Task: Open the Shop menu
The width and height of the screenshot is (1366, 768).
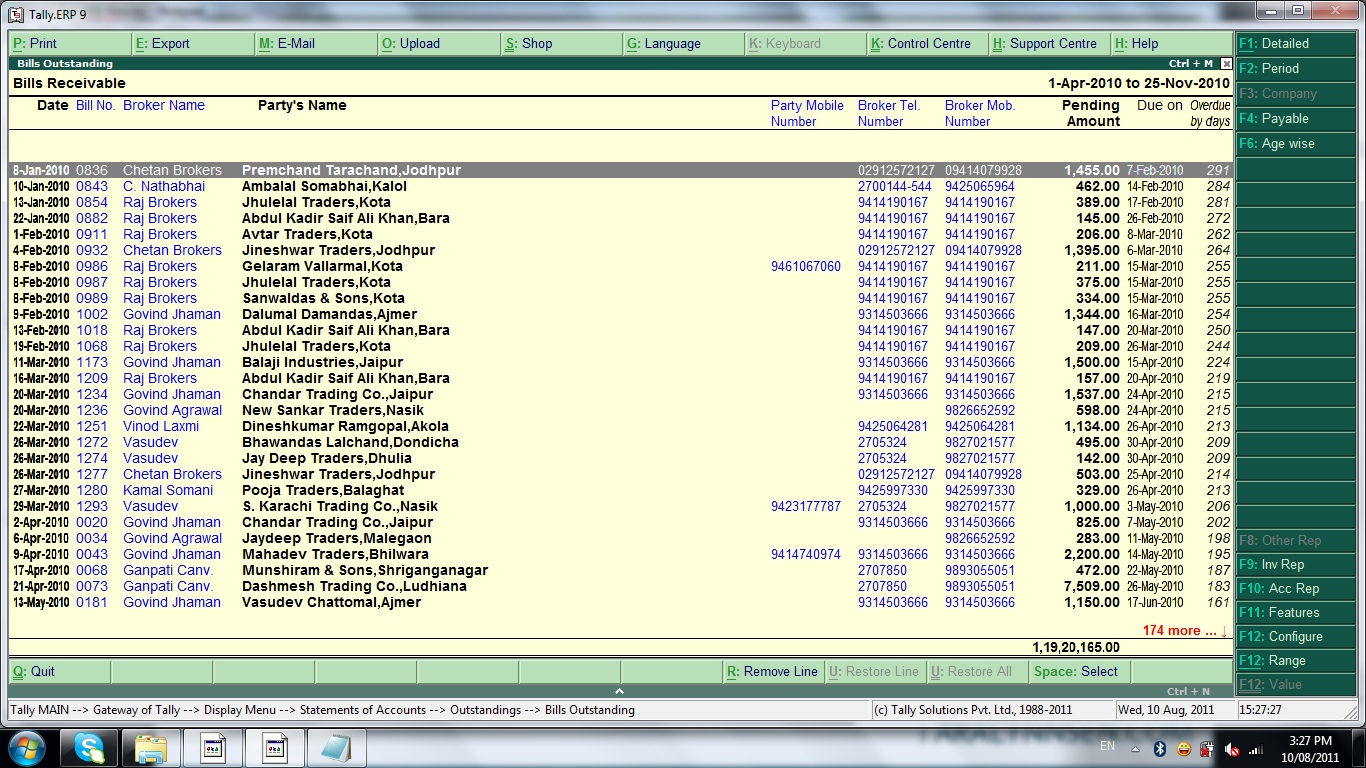Action: 562,44
